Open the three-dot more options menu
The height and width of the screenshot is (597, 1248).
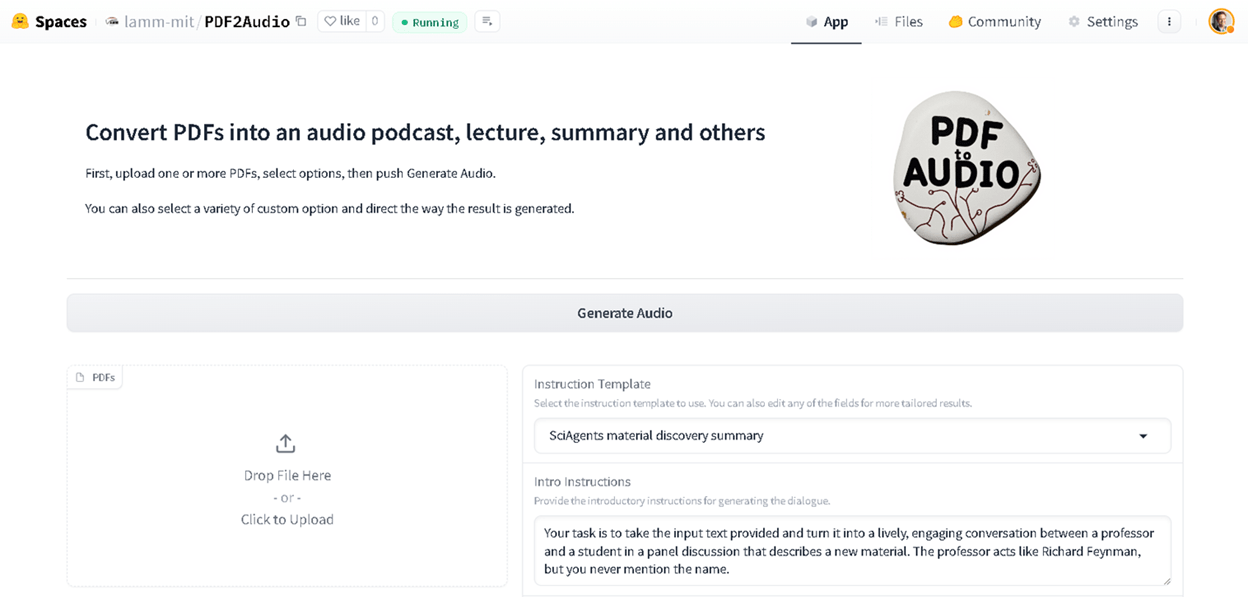[1169, 21]
